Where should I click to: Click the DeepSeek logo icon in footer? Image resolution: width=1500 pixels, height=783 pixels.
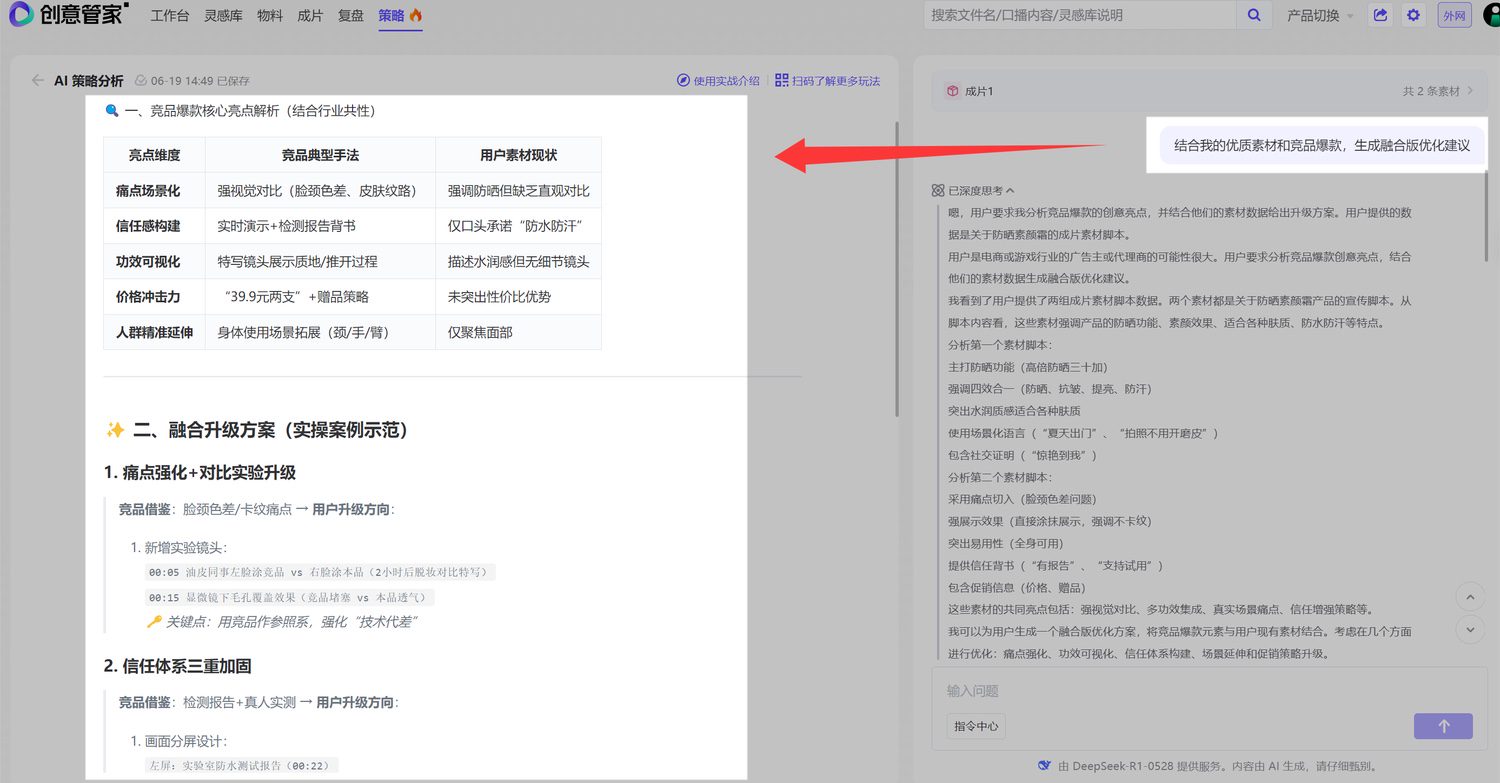click(1044, 765)
